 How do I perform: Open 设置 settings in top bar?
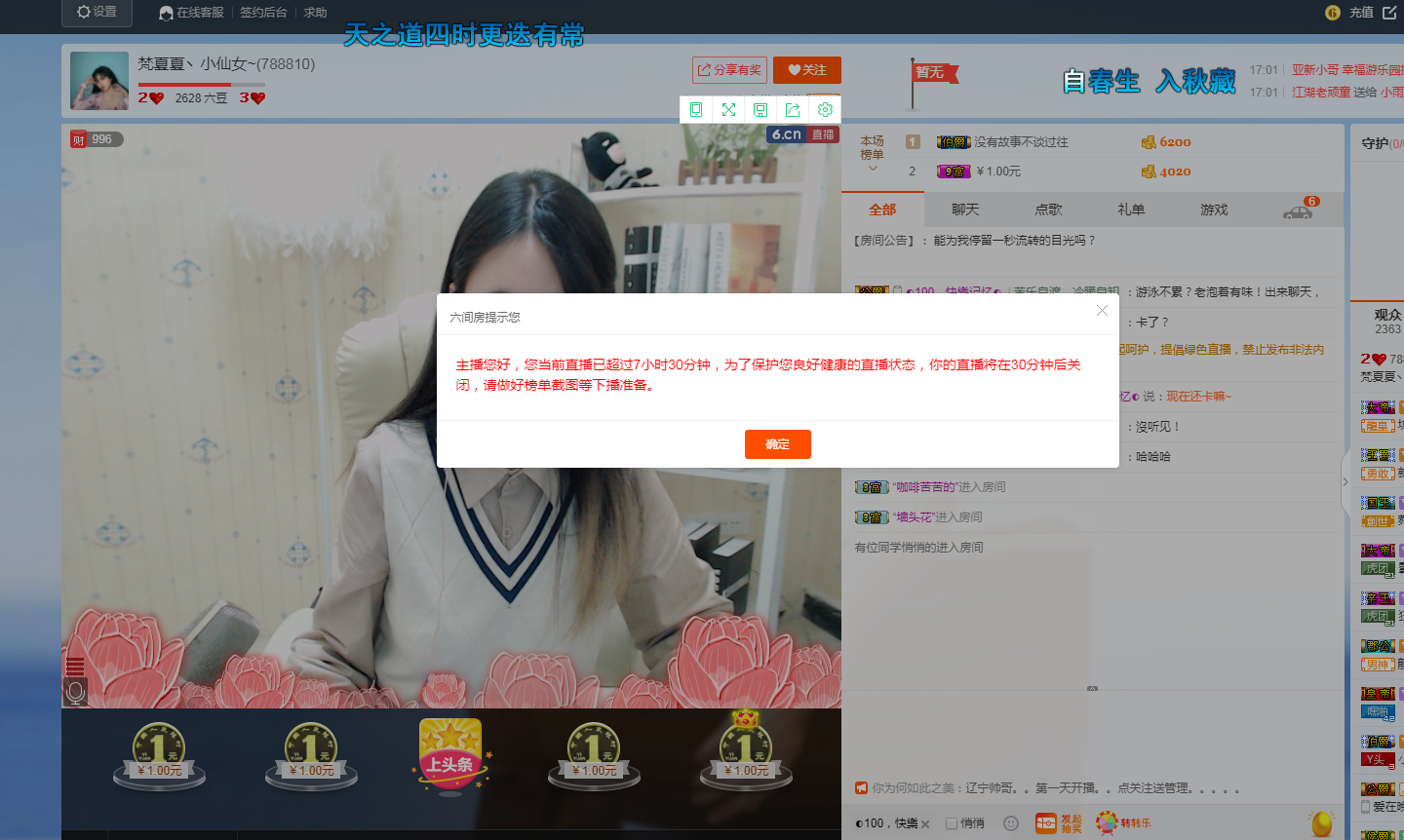[x=97, y=12]
